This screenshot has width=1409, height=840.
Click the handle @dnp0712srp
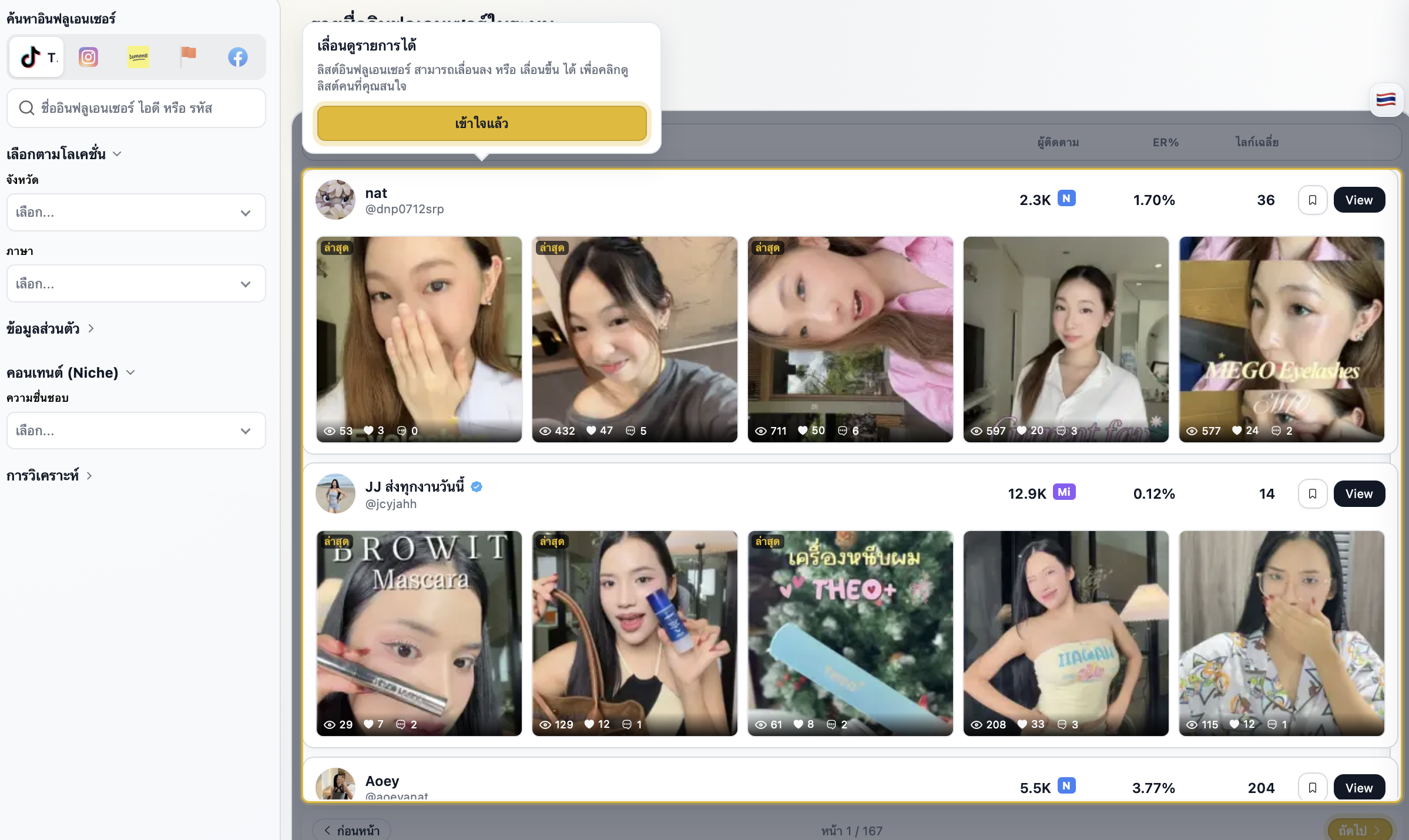[404, 209]
